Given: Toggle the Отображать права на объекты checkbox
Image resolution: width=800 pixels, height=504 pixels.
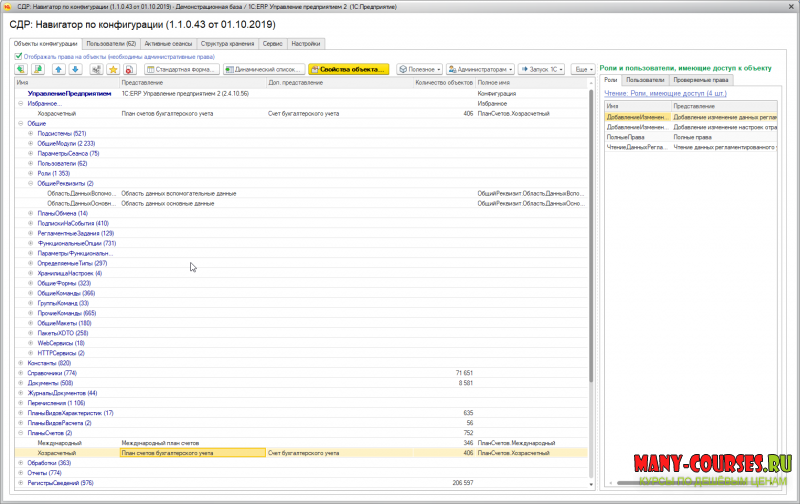Looking at the screenshot, I should tap(19, 57).
